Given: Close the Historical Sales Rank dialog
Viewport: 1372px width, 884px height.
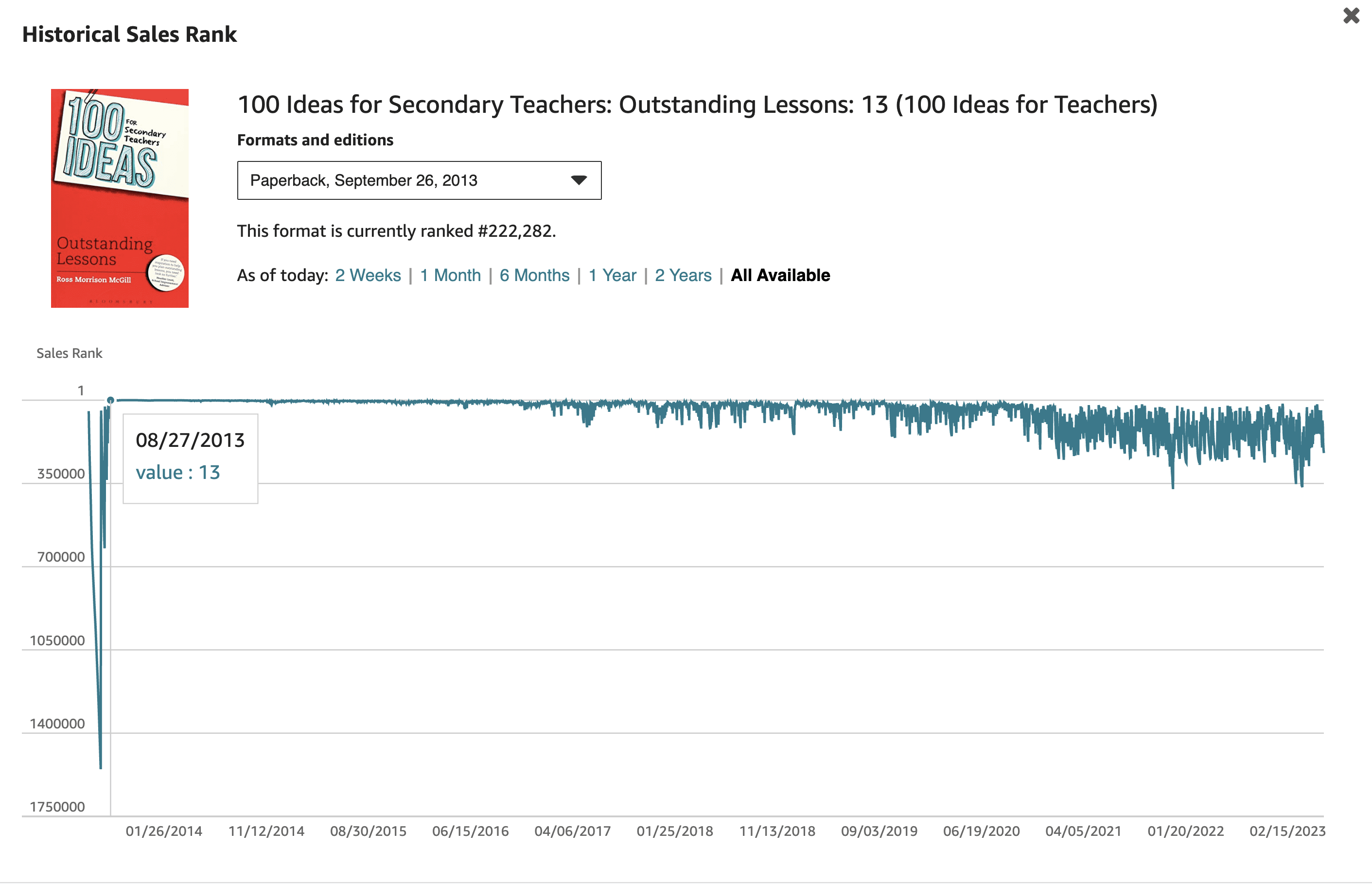Looking at the screenshot, I should coord(1351,16).
